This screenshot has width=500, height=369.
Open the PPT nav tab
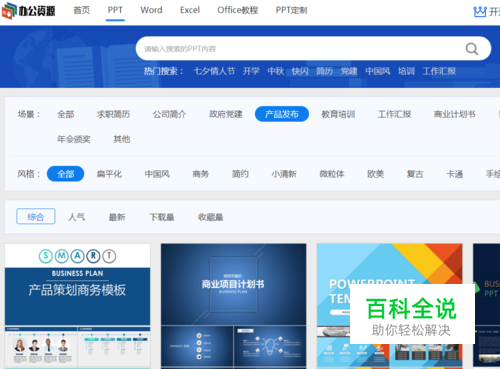click(115, 10)
